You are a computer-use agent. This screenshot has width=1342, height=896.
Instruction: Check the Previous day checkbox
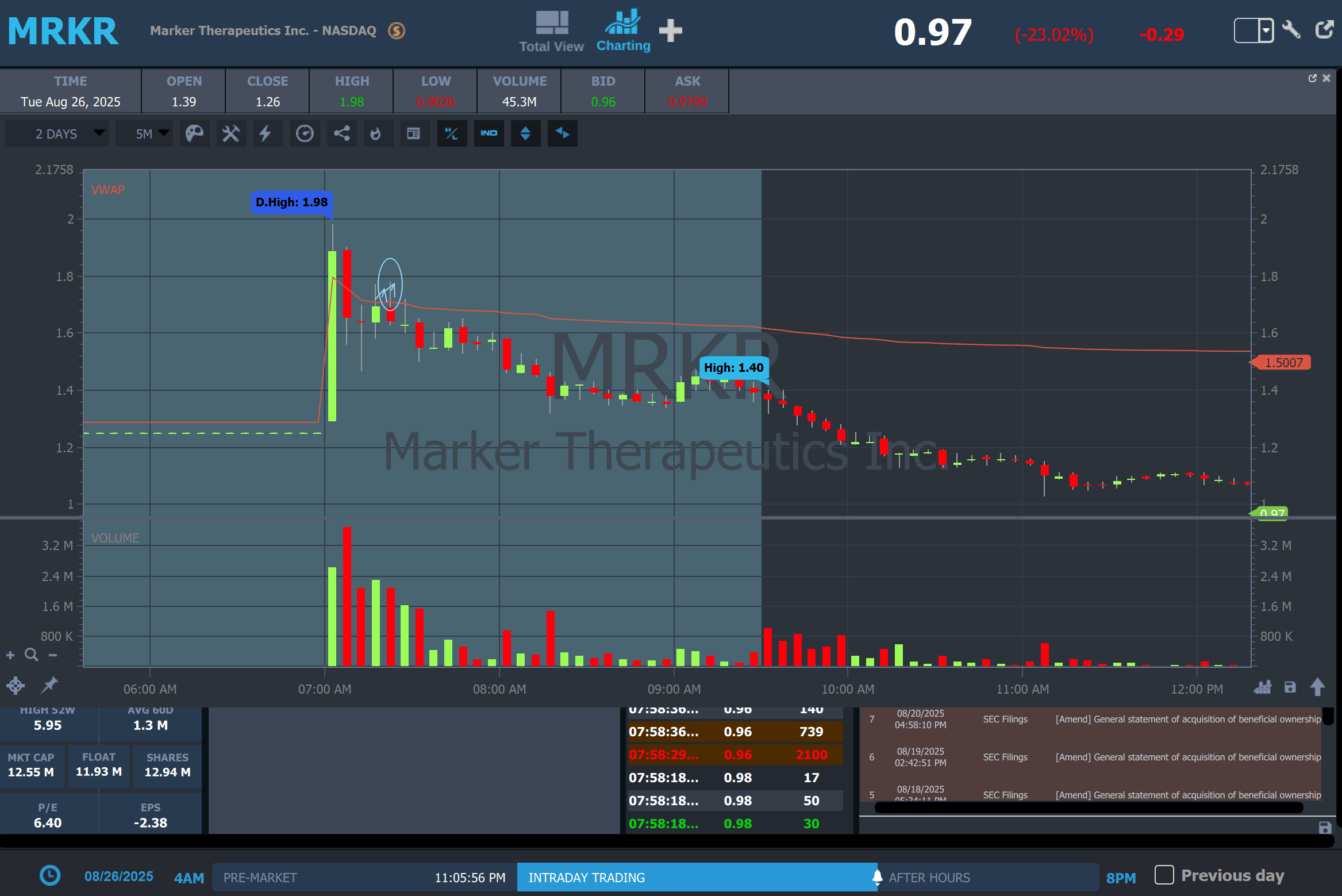[1164, 875]
